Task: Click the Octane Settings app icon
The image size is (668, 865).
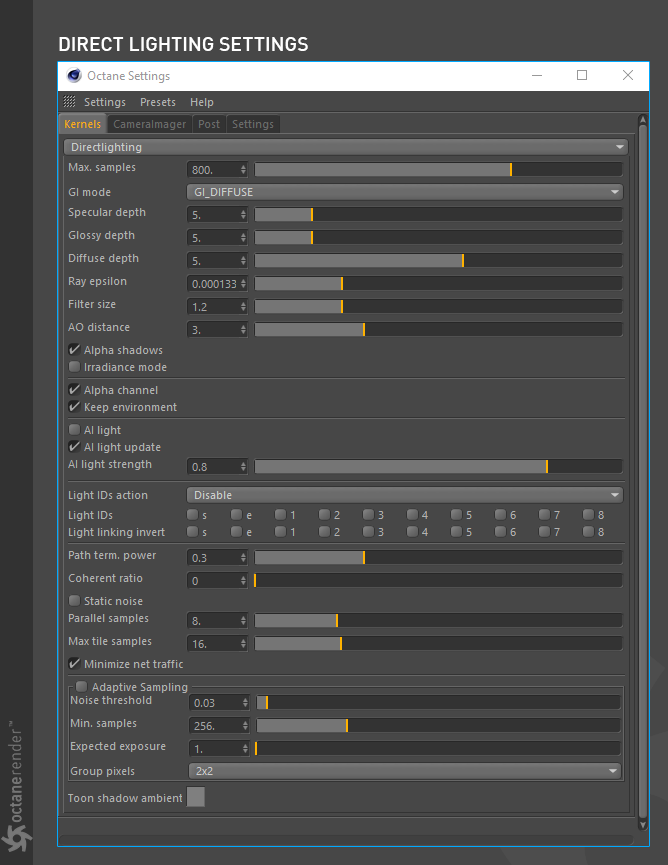Action: 74,76
